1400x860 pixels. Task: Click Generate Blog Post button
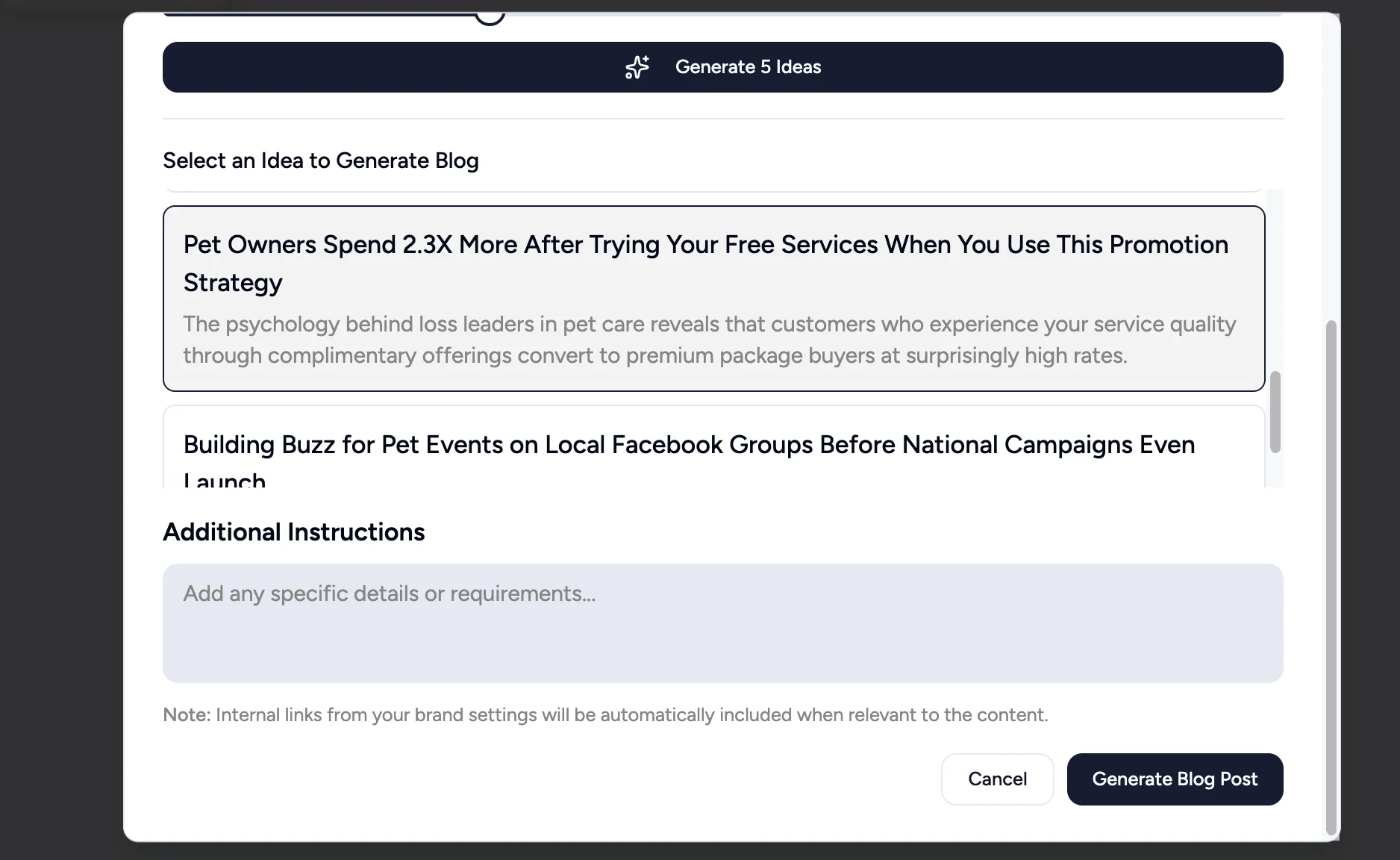(1175, 779)
